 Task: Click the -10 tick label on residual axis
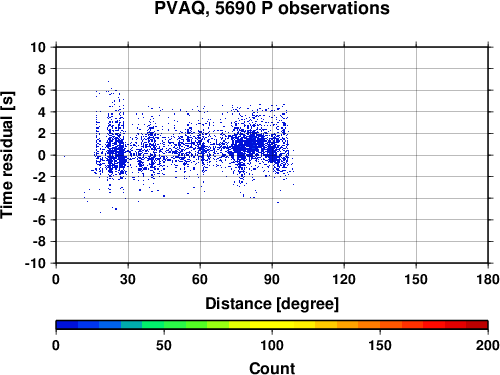pyautogui.click(x=35, y=263)
